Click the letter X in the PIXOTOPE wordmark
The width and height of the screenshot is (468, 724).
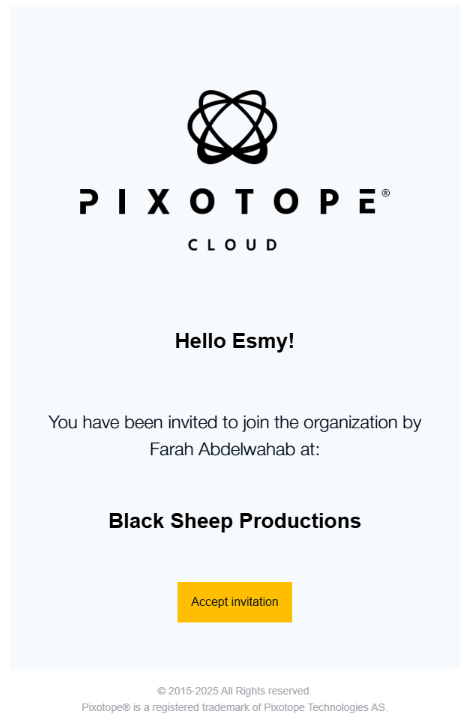click(158, 201)
